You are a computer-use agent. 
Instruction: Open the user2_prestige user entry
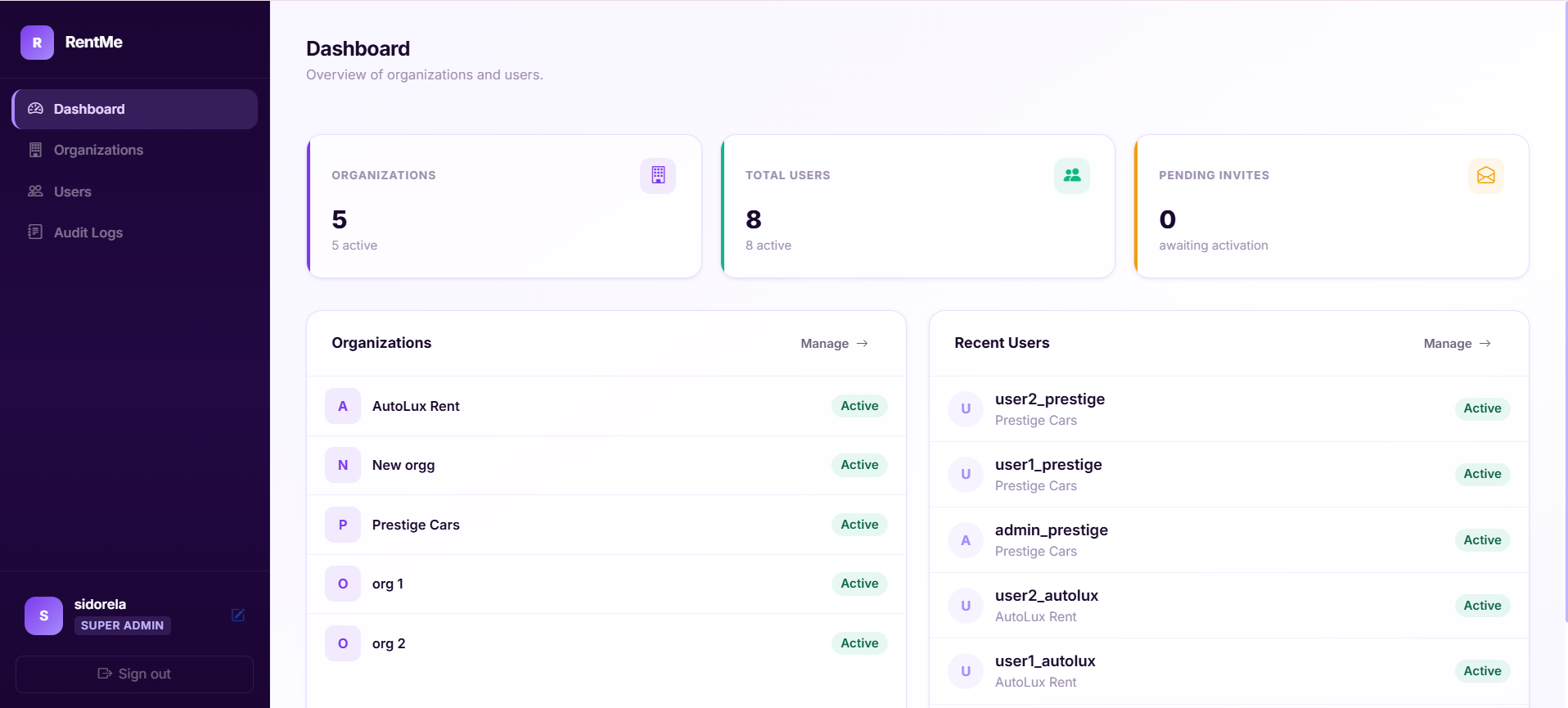pyautogui.click(x=1228, y=409)
